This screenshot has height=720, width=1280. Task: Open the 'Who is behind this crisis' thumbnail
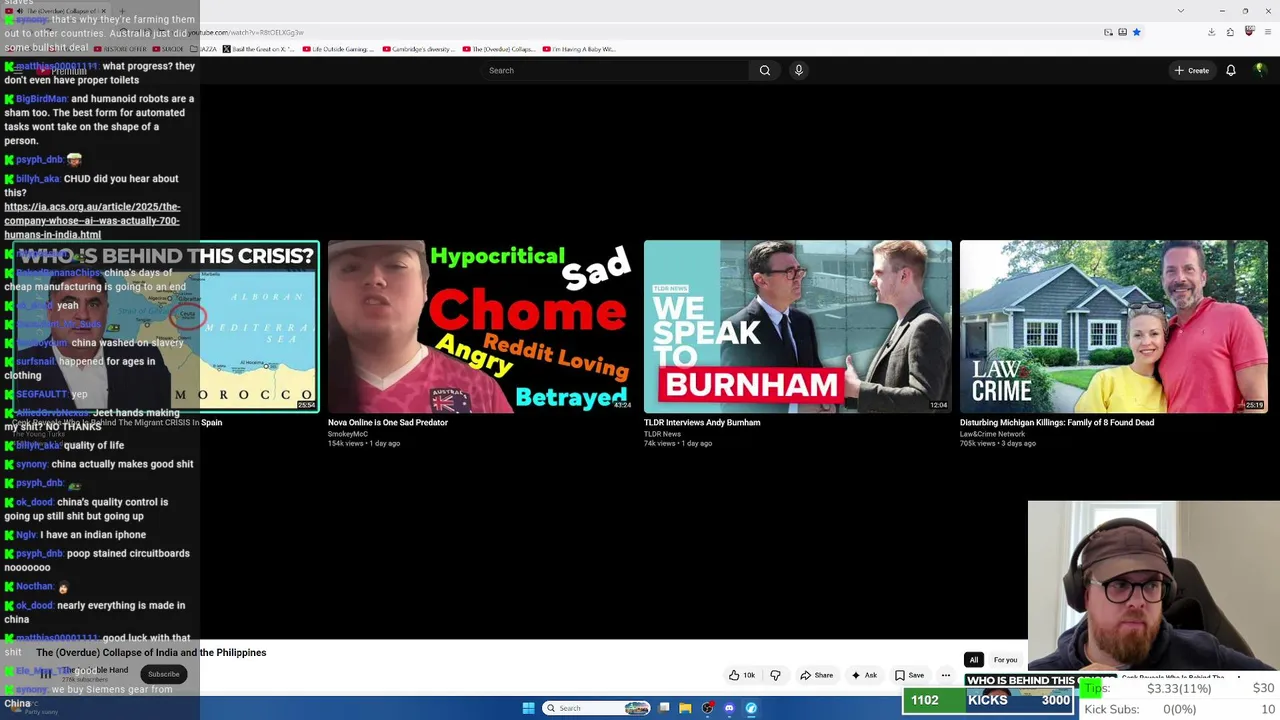[166, 326]
